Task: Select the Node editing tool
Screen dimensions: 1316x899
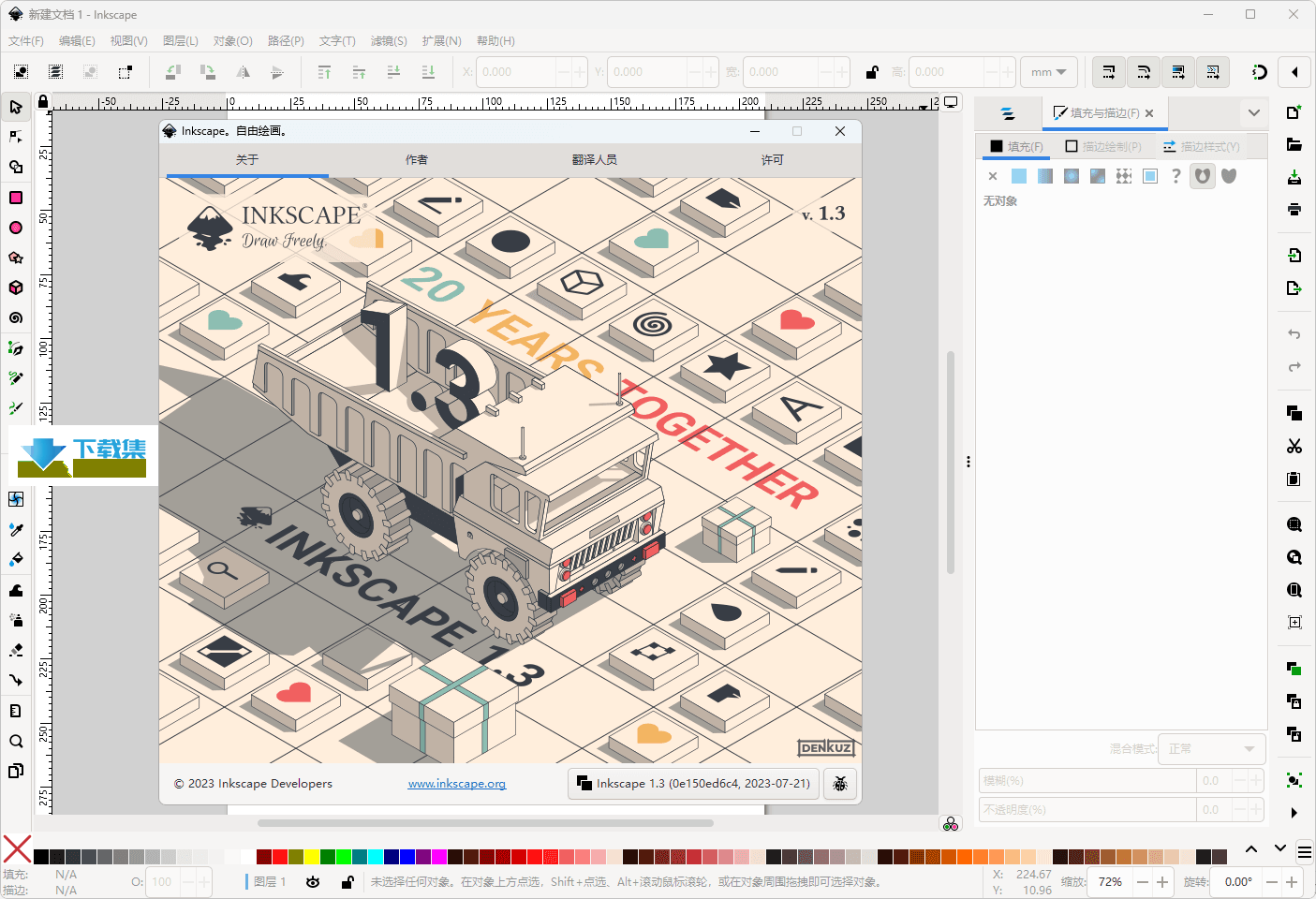Action: (x=16, y=137)
